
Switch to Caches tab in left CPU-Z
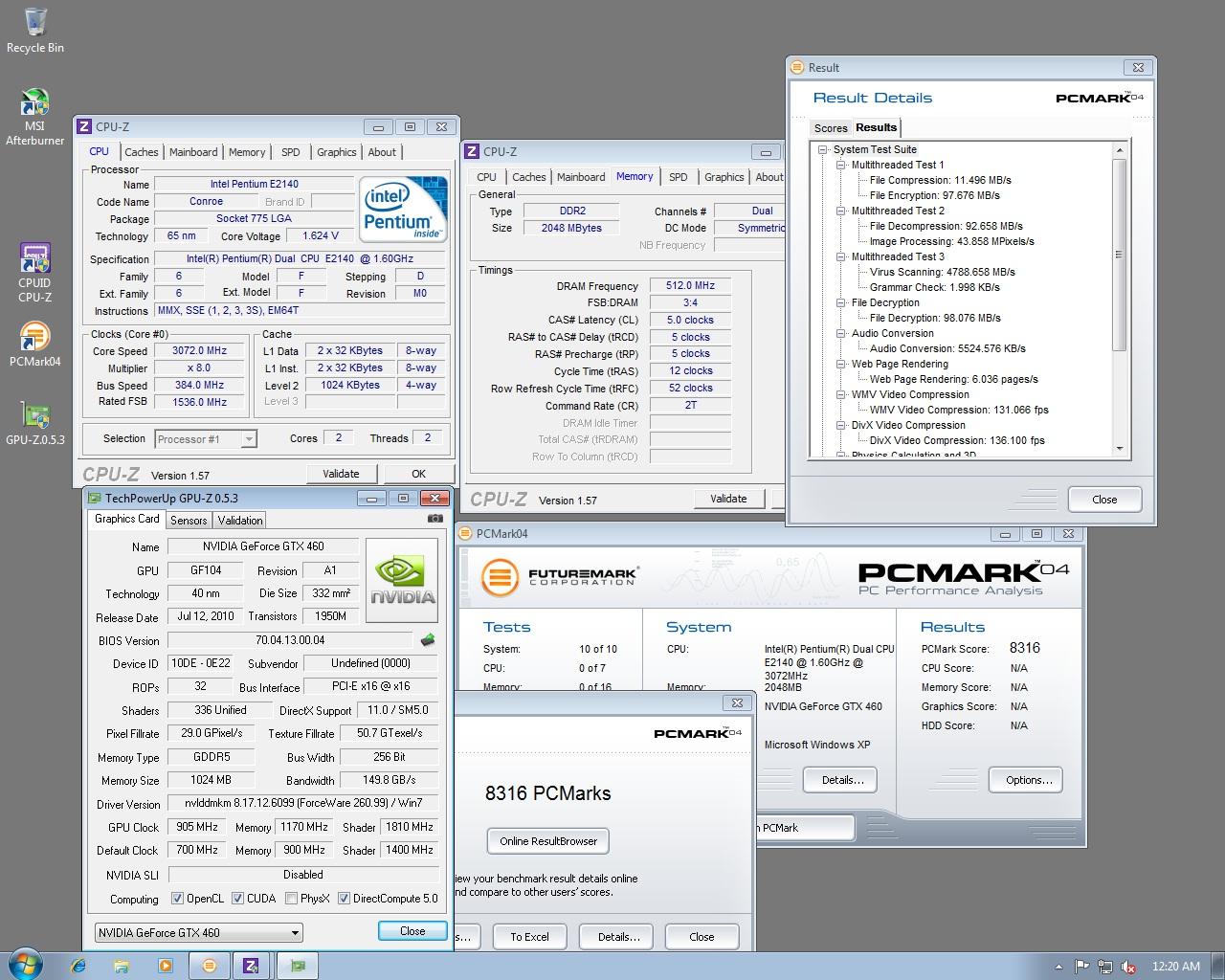point(141,152)
